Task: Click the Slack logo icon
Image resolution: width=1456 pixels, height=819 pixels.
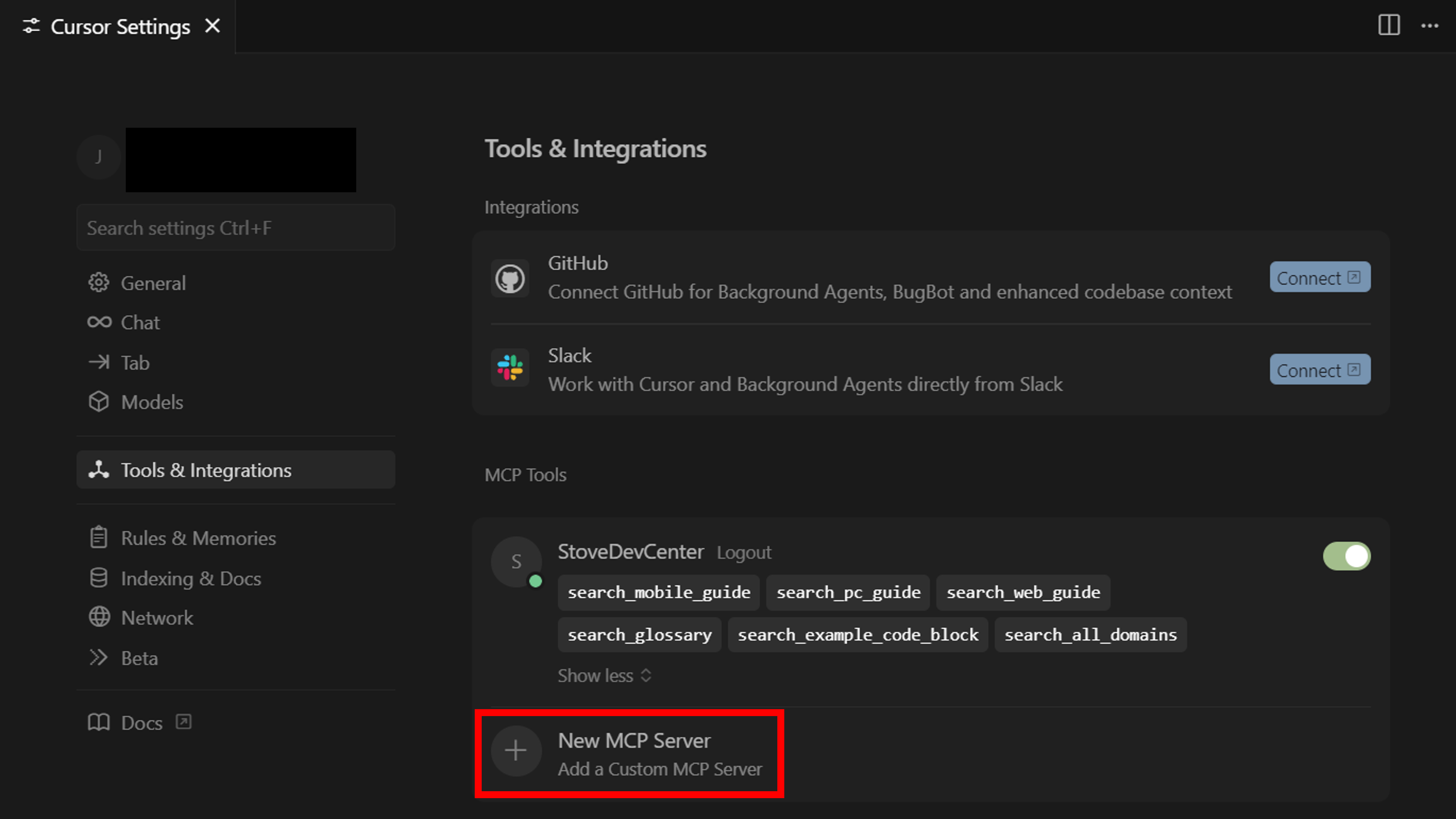Action: (x=510, y=368)
